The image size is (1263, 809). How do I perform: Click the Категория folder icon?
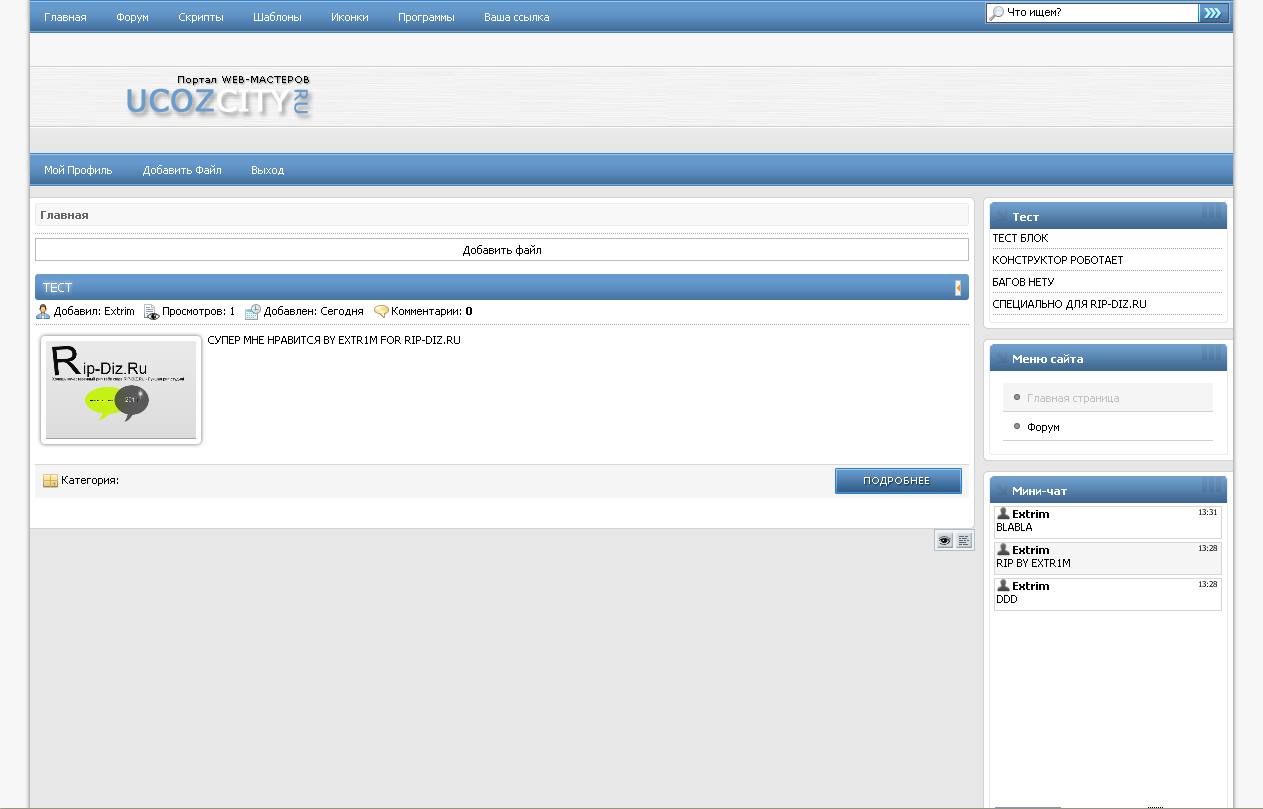(50, 481)
